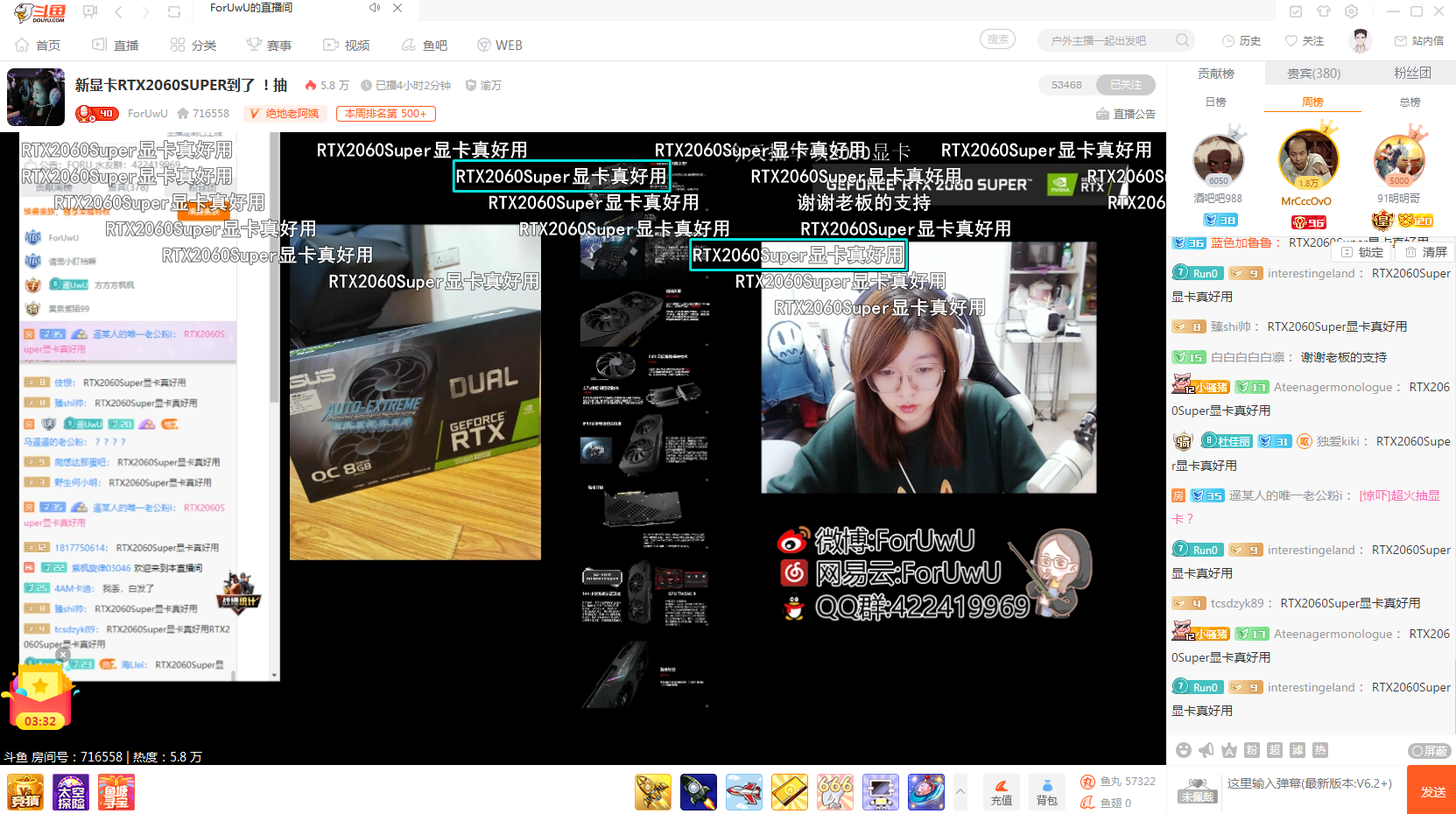The height and width of the screenshot is (814, 1456).
Task: Click the forward navigation arrow
Action: coord(145,11)
